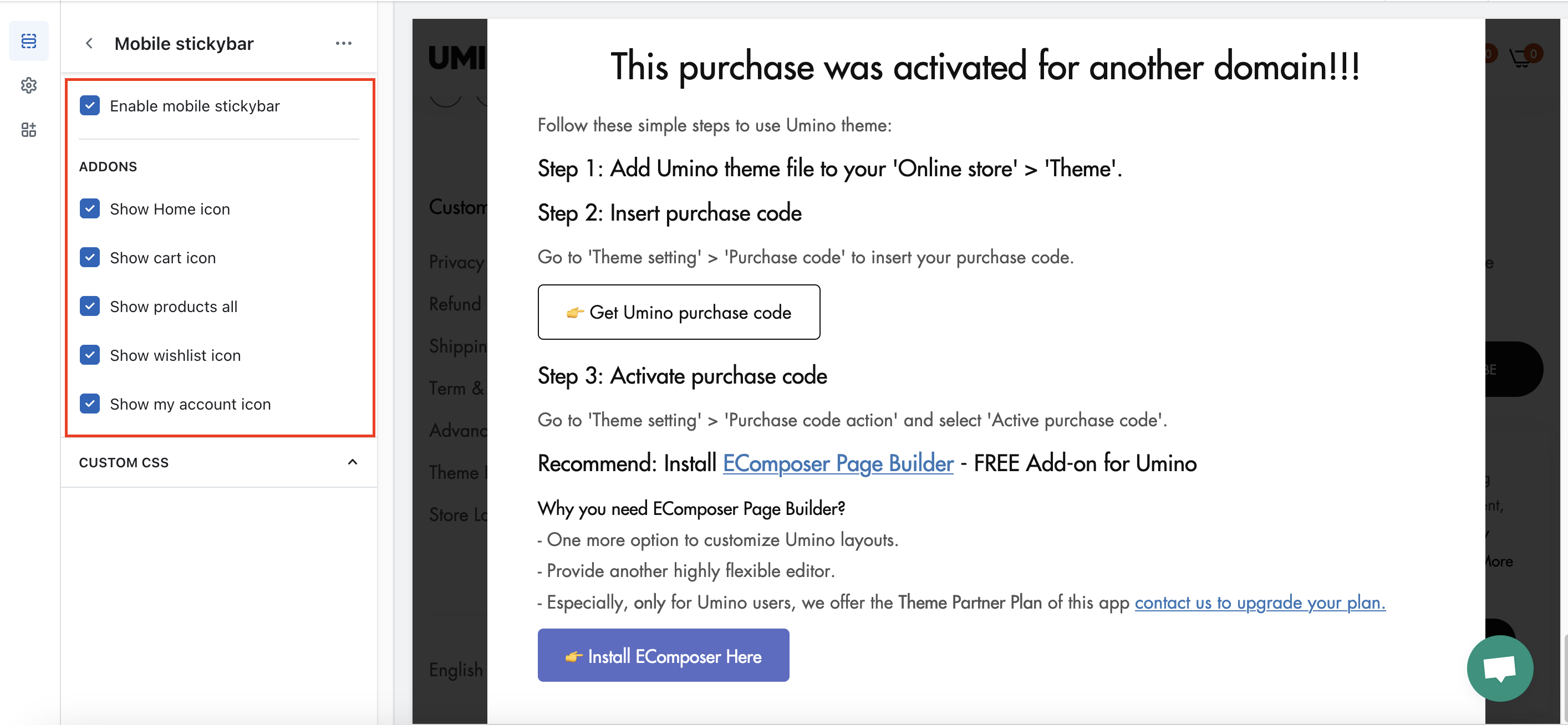Open theme settings gear icon

click(x=29, y=85)
